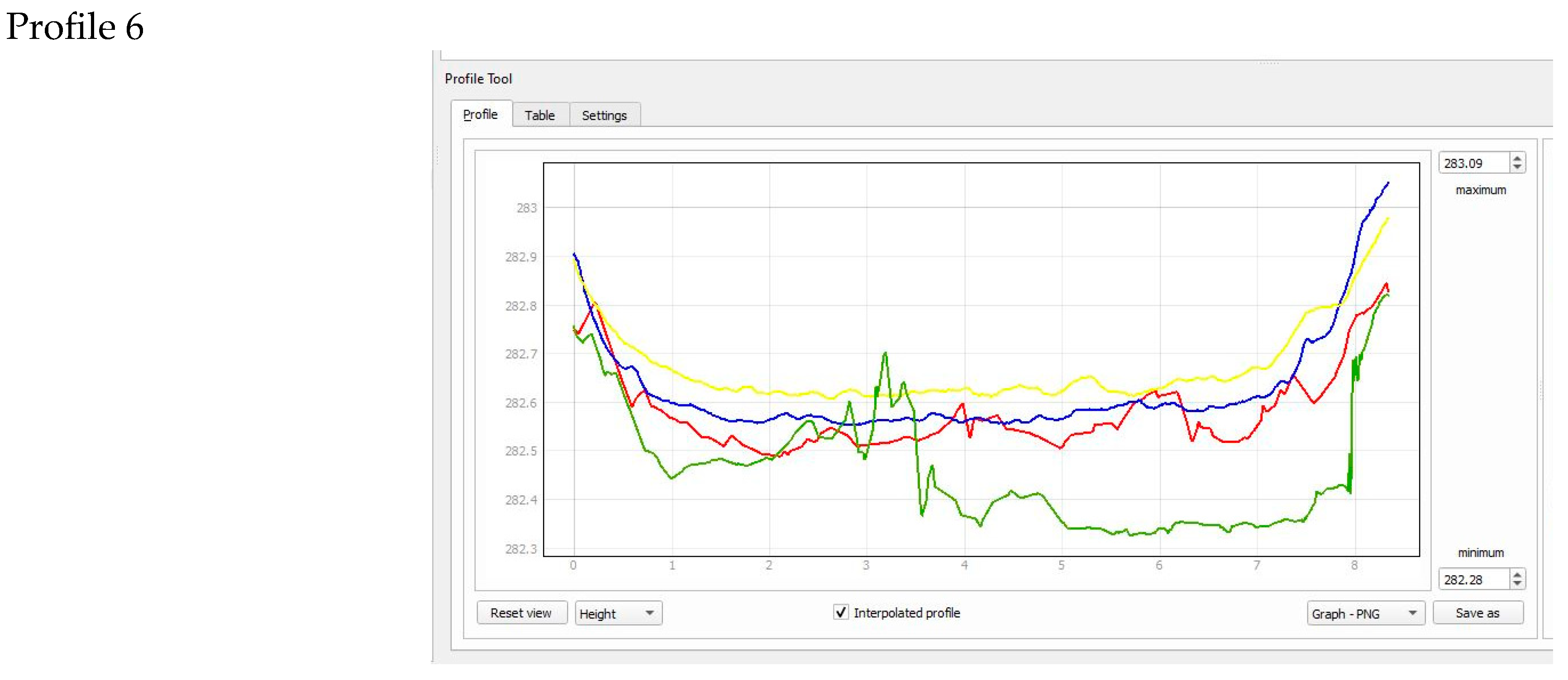Click the Profile Tool panel title
Viewport: 1568px width, 680px height.
tap(478, 79)
